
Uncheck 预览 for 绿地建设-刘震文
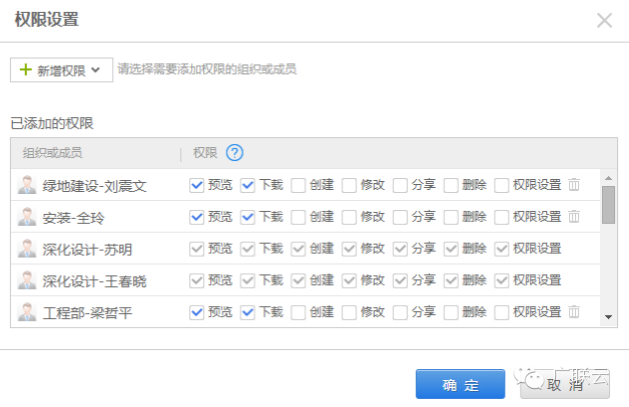[197, 185]
